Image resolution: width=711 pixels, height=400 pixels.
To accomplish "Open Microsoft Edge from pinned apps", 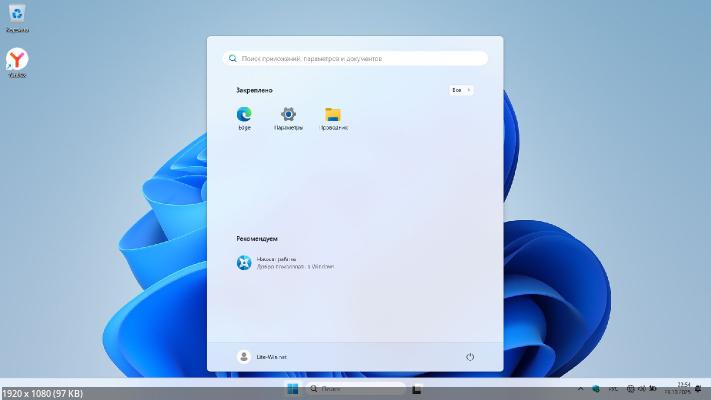I will pyautogui.click(x=244, y=115).
